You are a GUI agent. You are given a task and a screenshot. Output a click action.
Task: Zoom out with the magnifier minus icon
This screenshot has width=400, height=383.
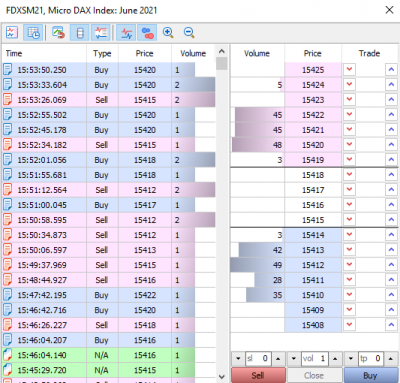(189, 33)
